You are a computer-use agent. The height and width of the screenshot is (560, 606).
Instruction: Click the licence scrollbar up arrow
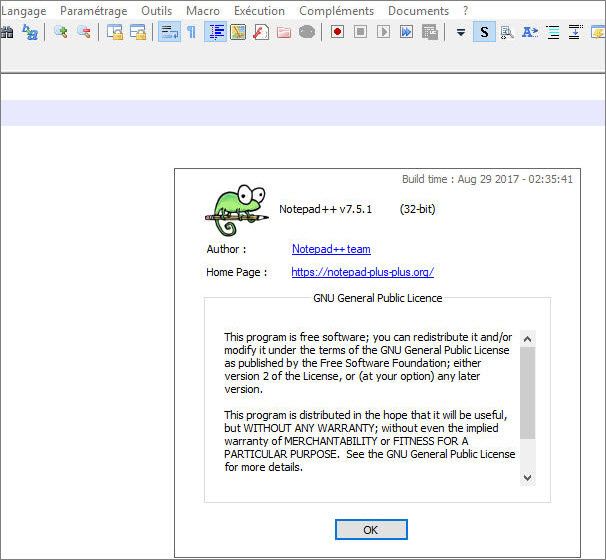pyautogui.click(x=528, y=339)
